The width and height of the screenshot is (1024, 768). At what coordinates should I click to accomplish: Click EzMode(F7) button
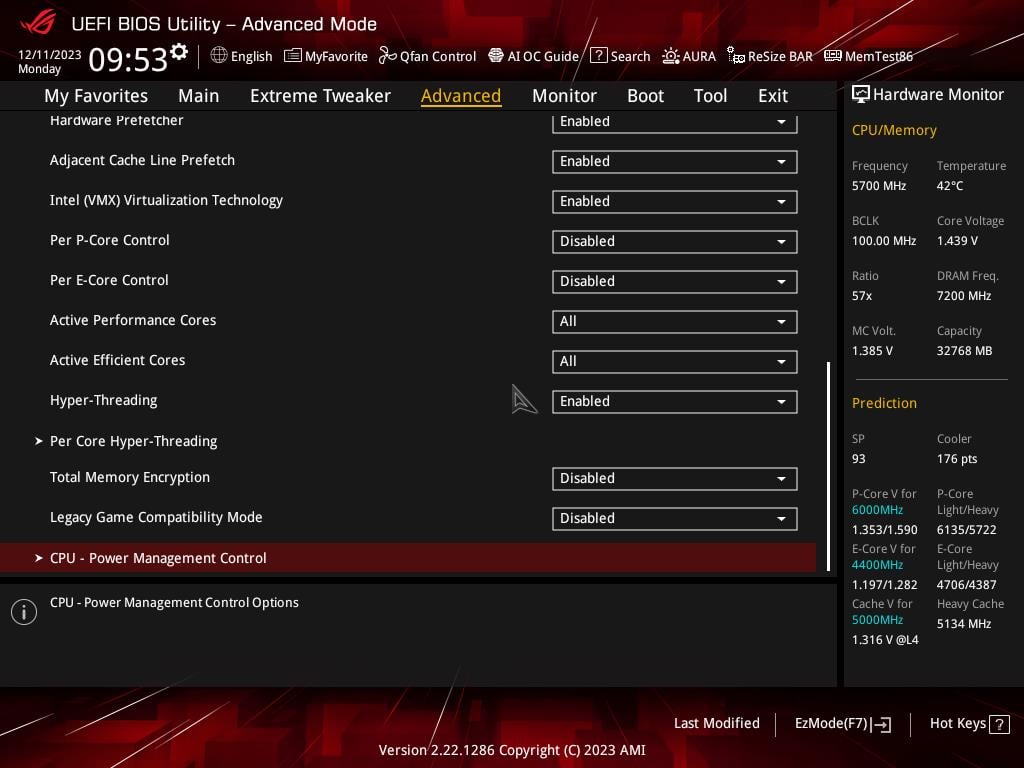tap(842, 724)
